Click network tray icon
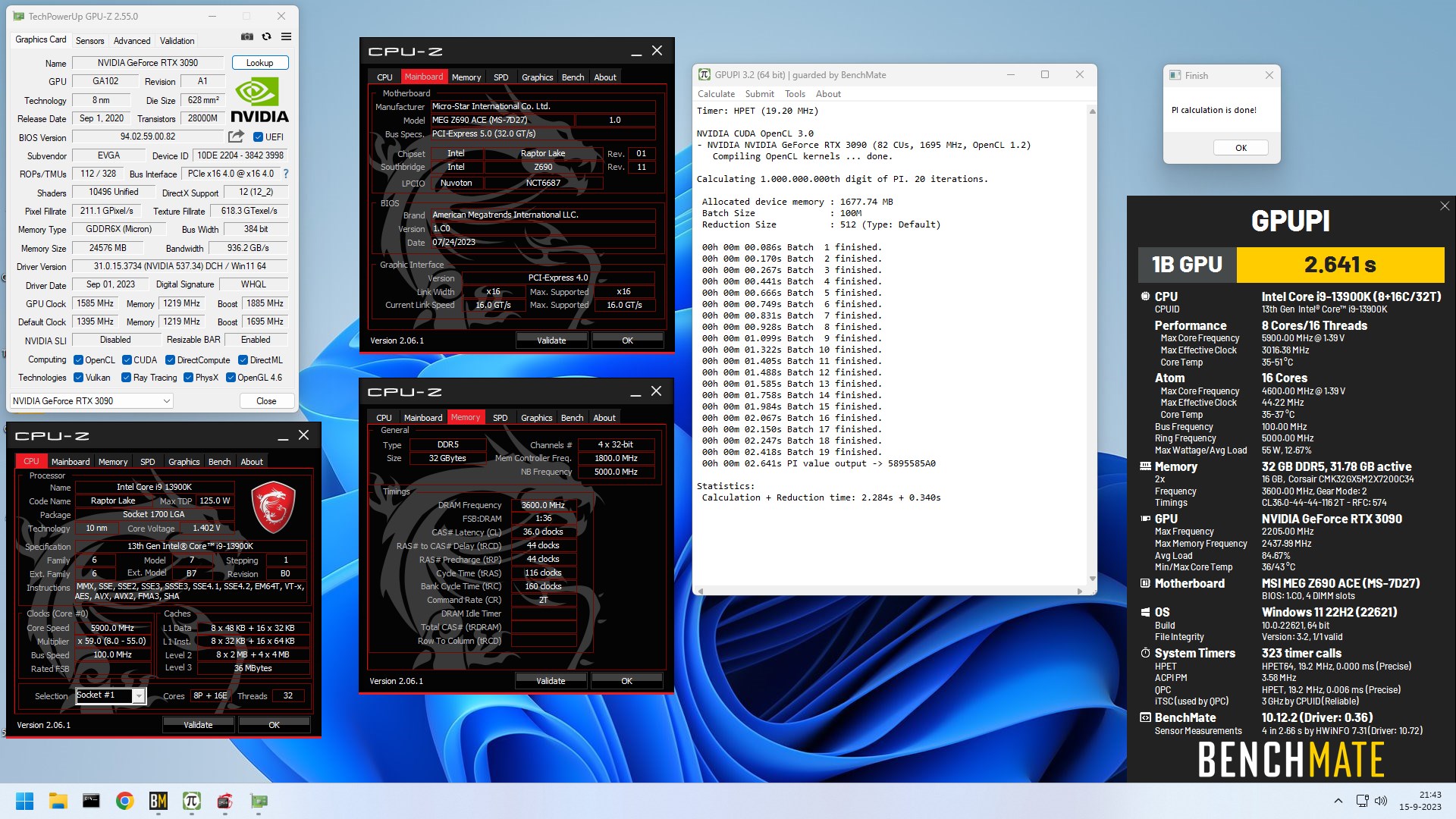Viewport: 1456px width, 819px height. coord(1362,801)
